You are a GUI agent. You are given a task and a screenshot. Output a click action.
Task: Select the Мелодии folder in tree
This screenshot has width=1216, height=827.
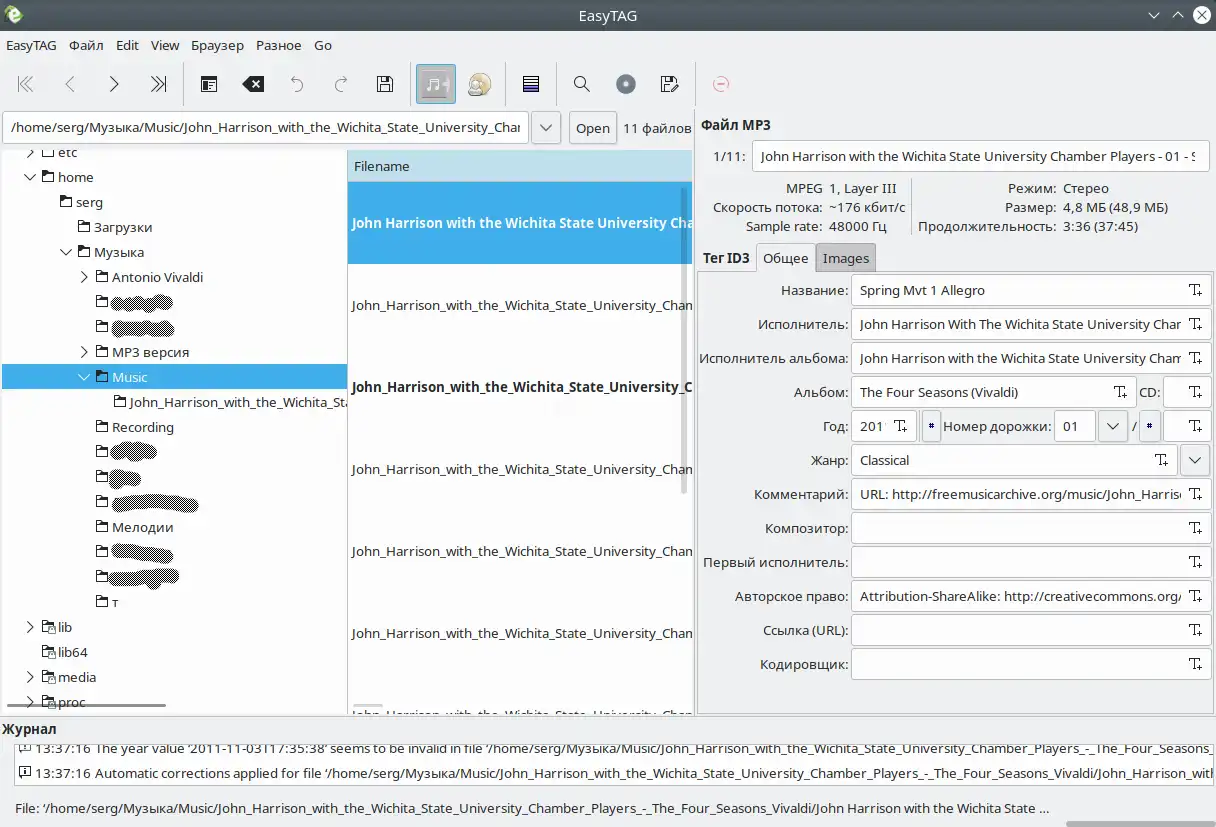pyautogui.click(x=142, y=527)
